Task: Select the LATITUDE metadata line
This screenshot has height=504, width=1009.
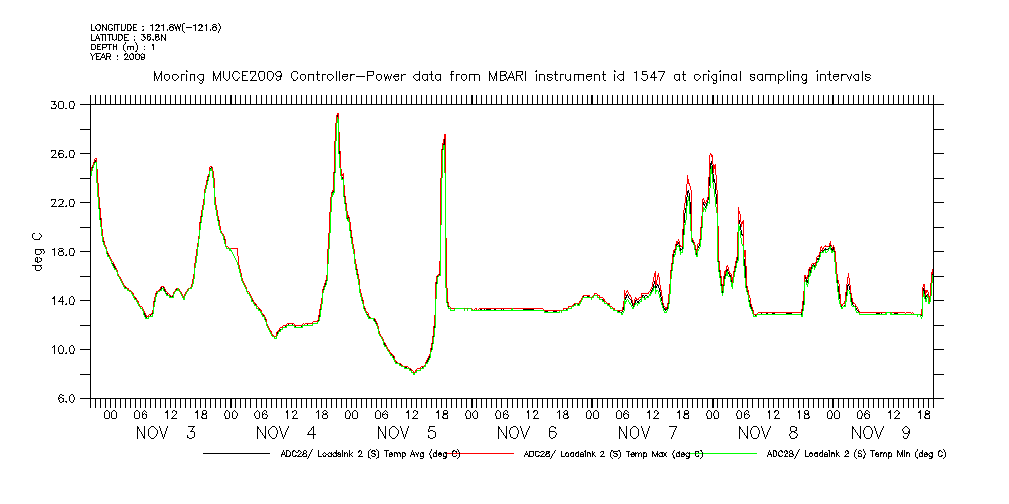Action: pos(124,37)
